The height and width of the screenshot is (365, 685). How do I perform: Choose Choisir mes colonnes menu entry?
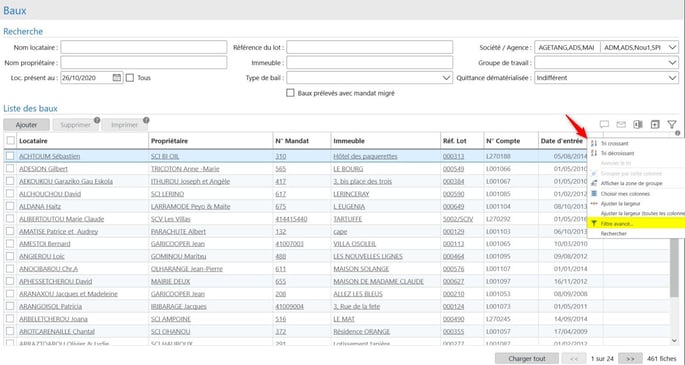(625, 193)
